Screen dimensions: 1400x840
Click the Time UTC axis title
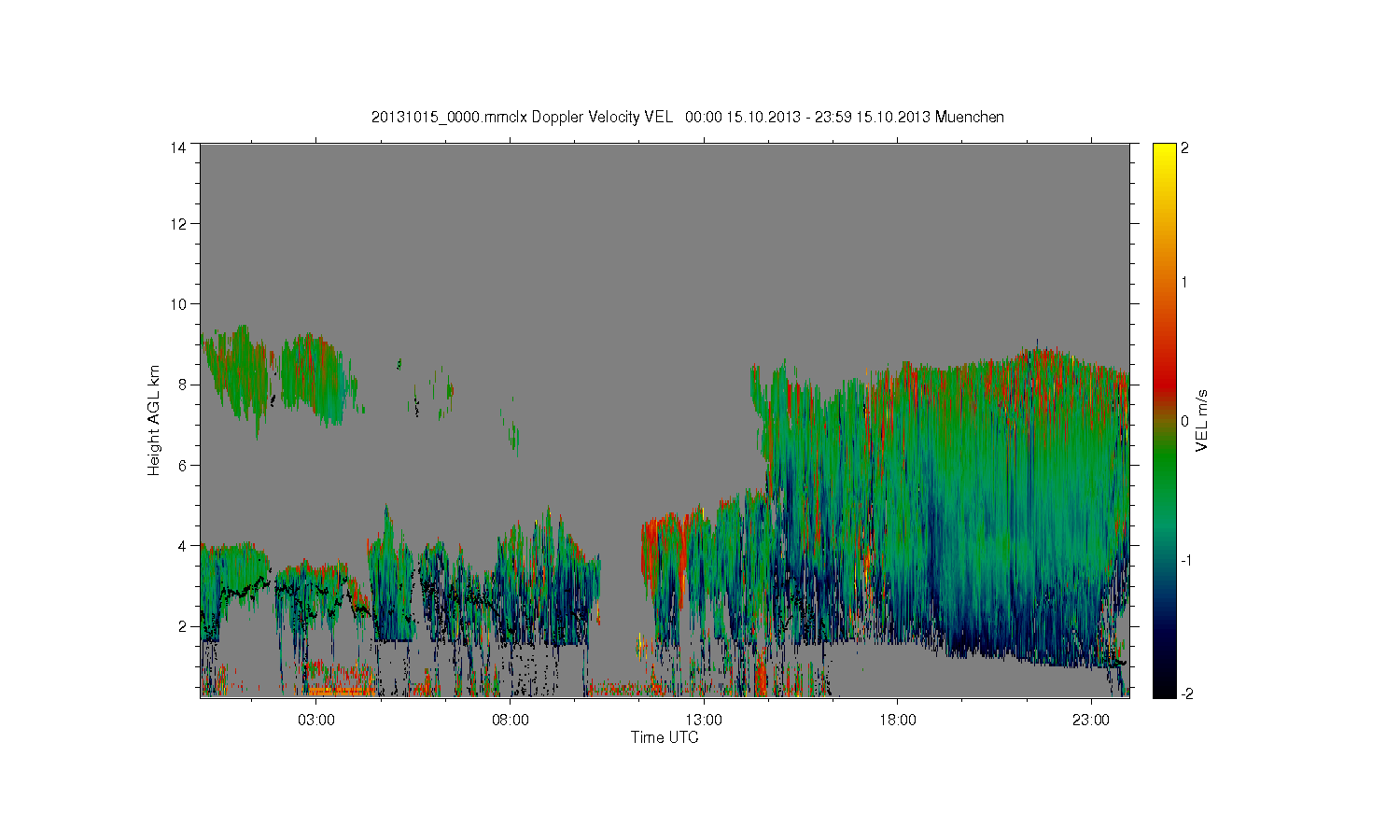point(665,737)
